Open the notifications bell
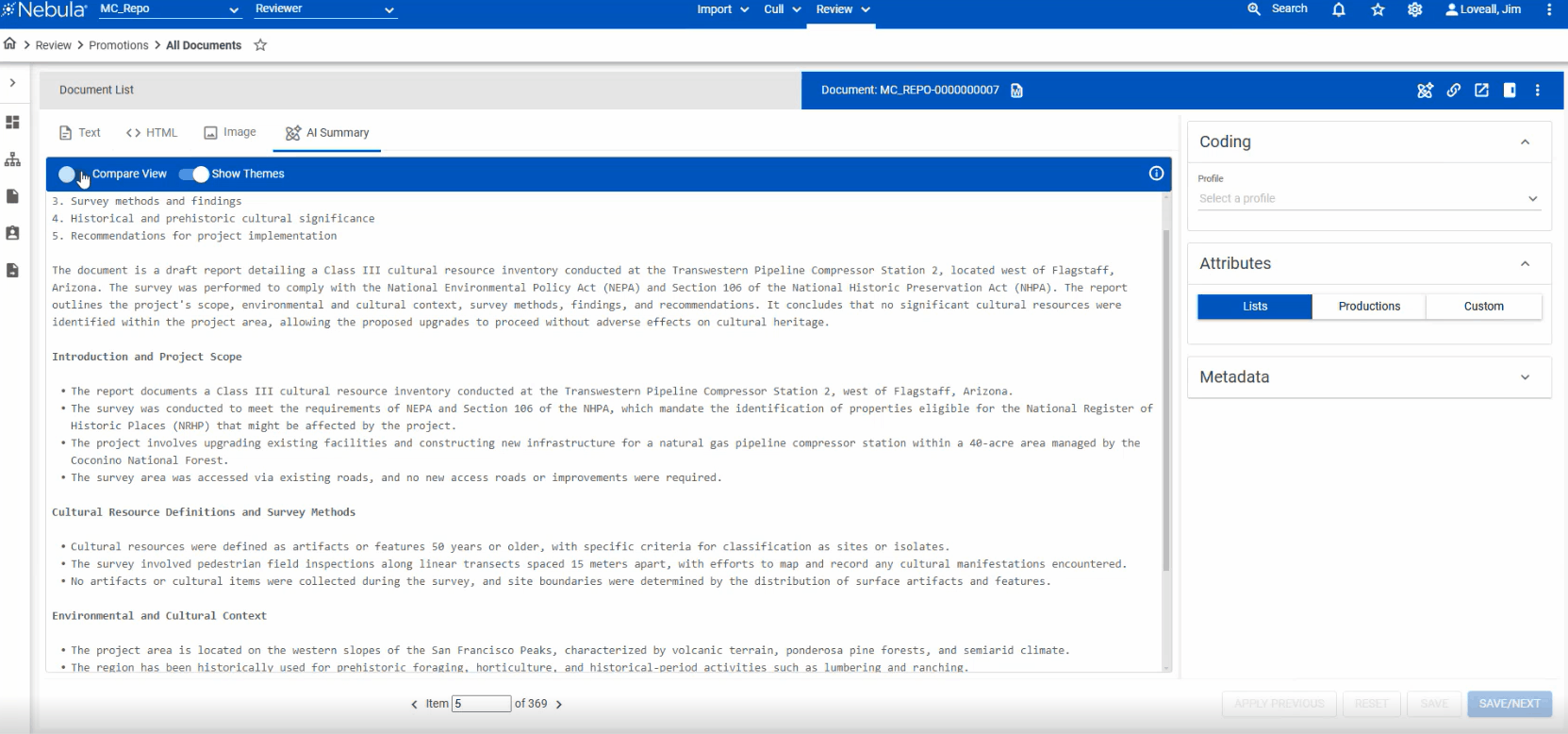Screen dimensions: 1568x734 [x=1338, y=9]
